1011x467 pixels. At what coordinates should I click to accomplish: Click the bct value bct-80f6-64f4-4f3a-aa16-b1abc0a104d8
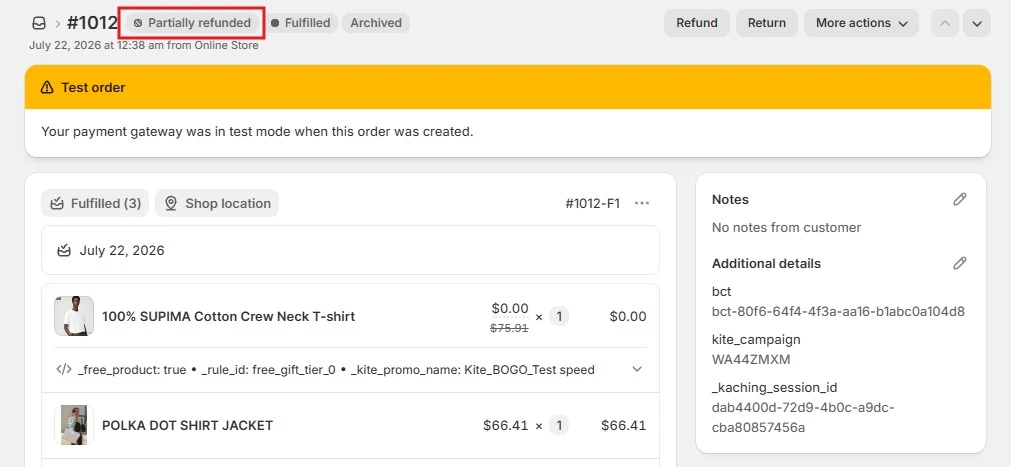(x=838, y=312)
